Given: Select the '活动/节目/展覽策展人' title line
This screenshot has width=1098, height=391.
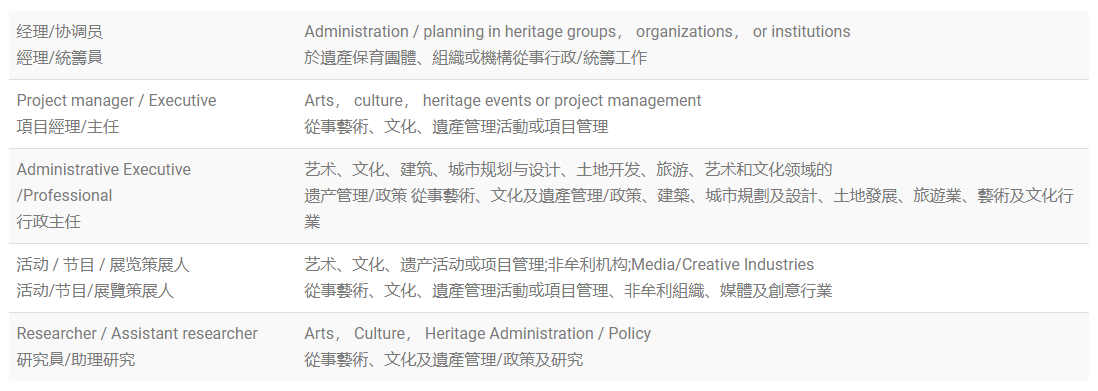Looking at the screenshot, I should coord(95,290).
